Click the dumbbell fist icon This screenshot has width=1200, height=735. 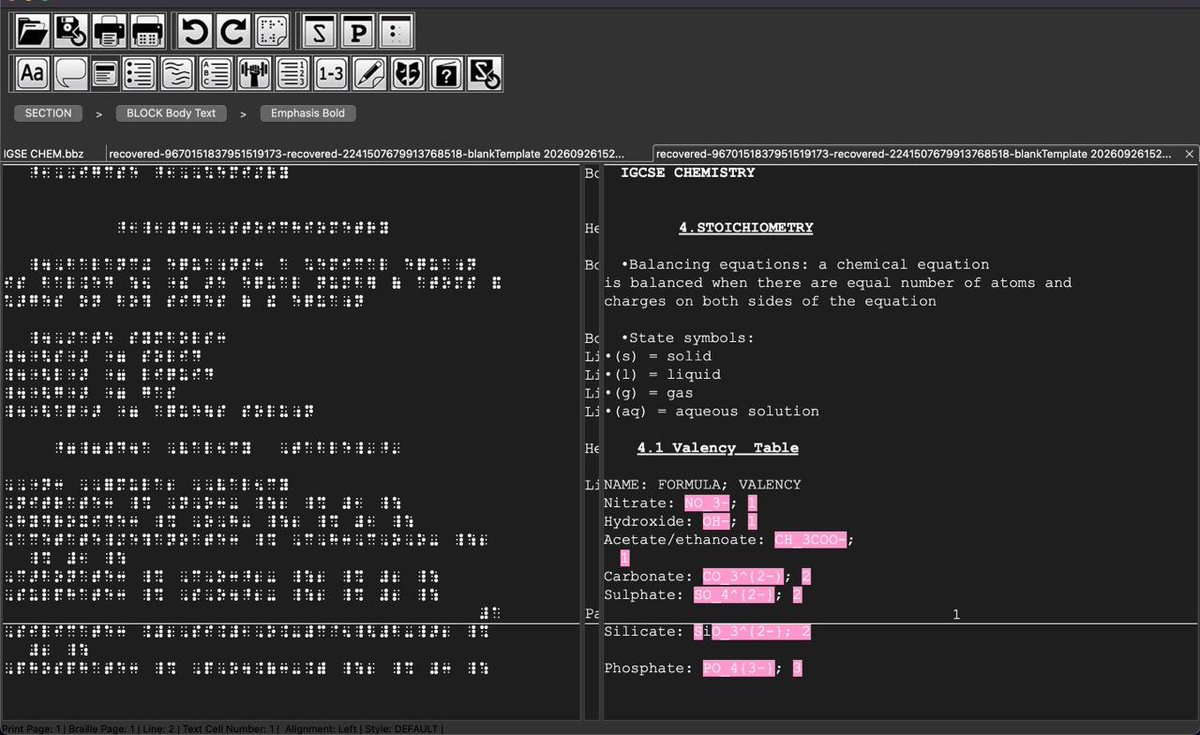point(256,73)
